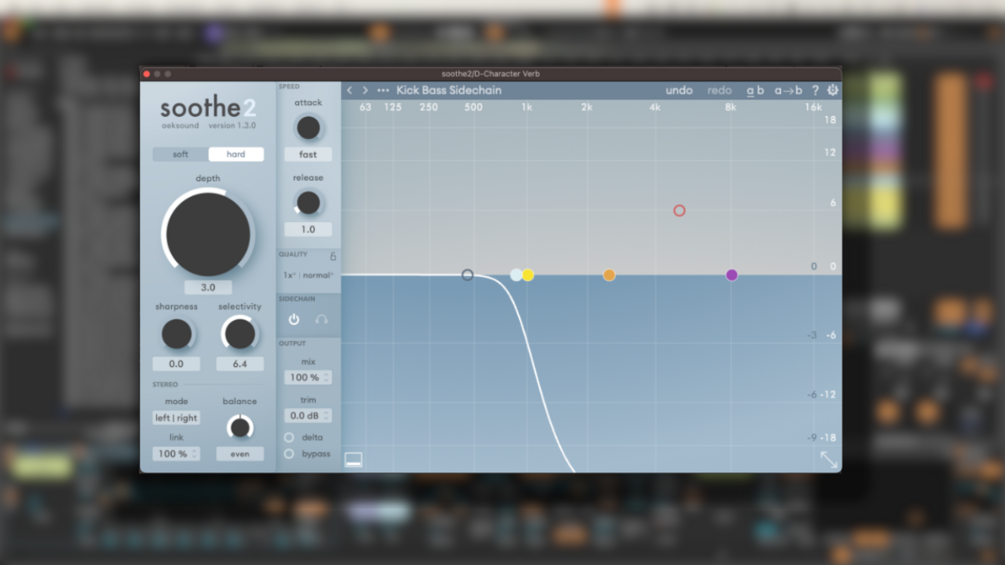Click the selectivity value field 6.4
This screenshot has width=1005, height=565.
[240, 364]
